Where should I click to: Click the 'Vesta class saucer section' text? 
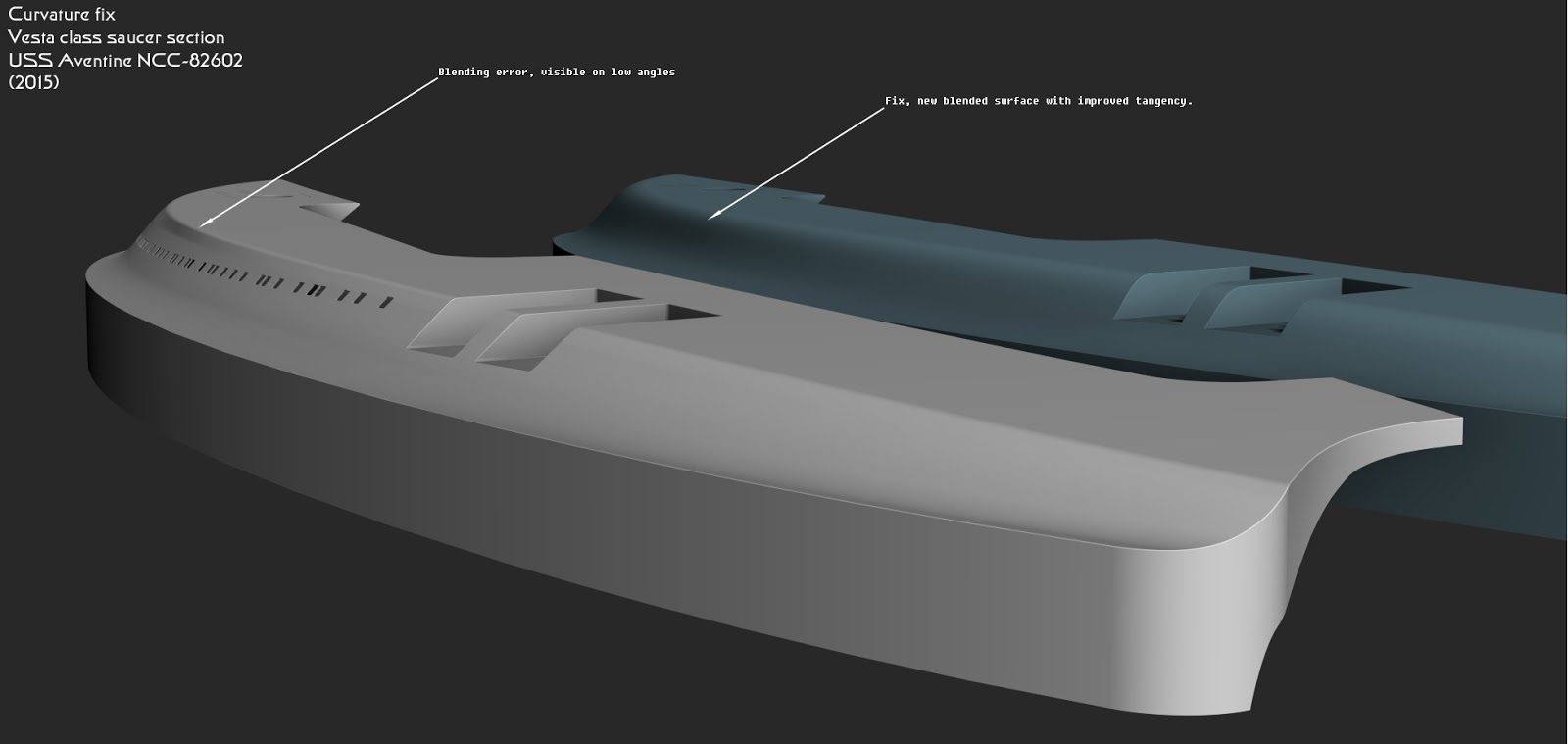117,37
